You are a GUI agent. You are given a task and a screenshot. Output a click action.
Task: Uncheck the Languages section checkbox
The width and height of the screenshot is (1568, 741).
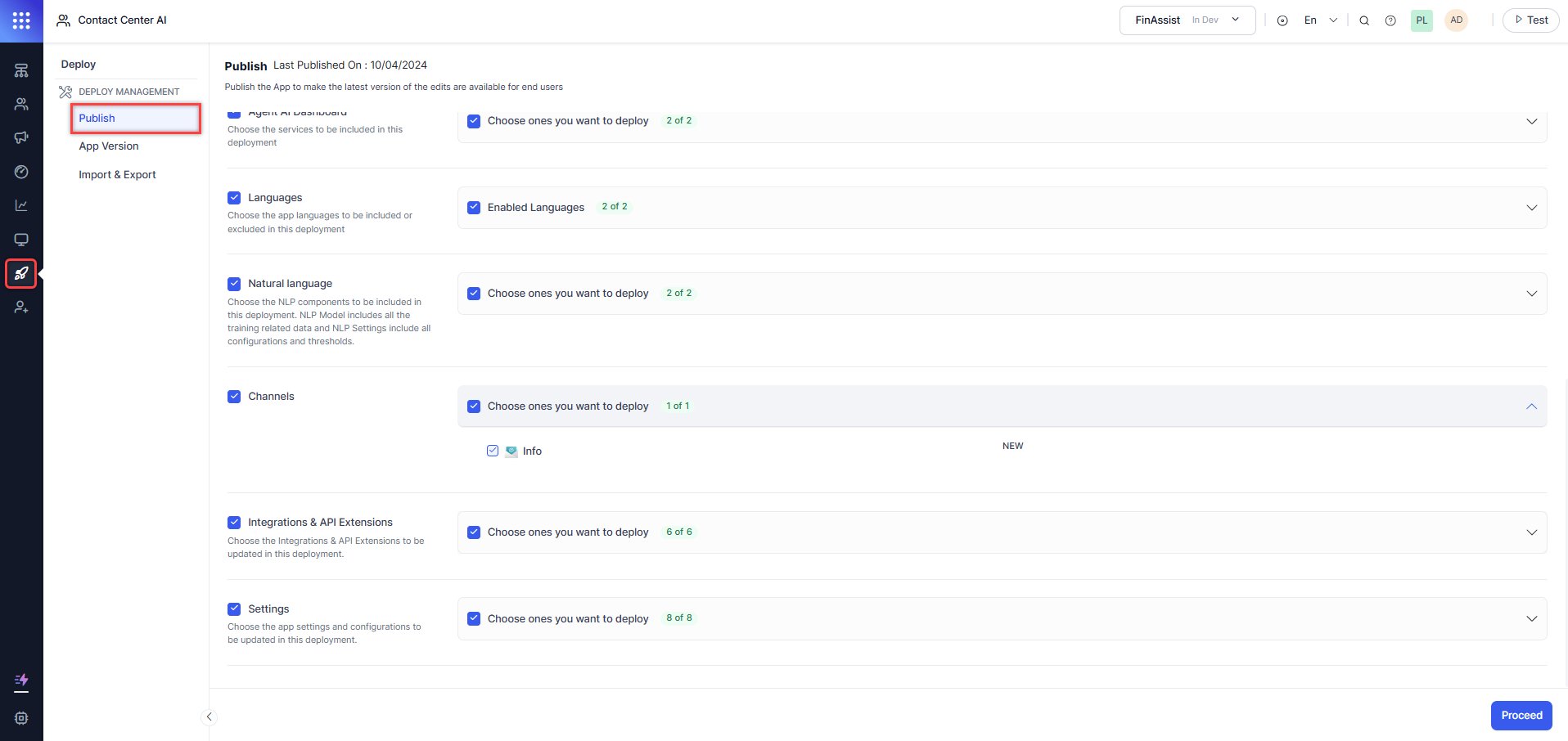pyautogui.click(x=234, y=197)
